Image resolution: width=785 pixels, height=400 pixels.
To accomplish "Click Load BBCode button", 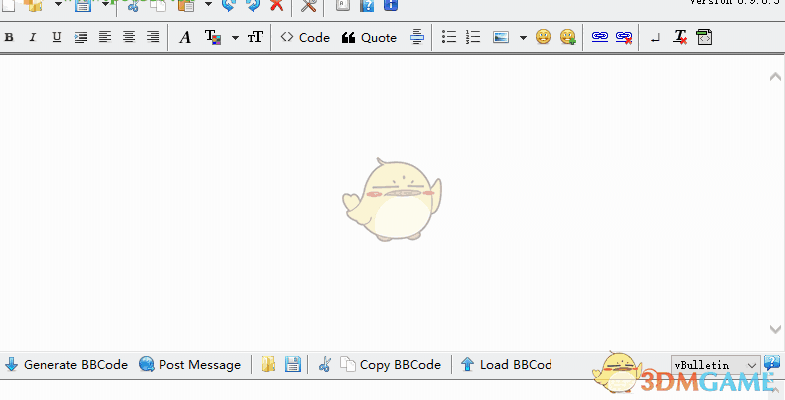I will tap(506, 365).
